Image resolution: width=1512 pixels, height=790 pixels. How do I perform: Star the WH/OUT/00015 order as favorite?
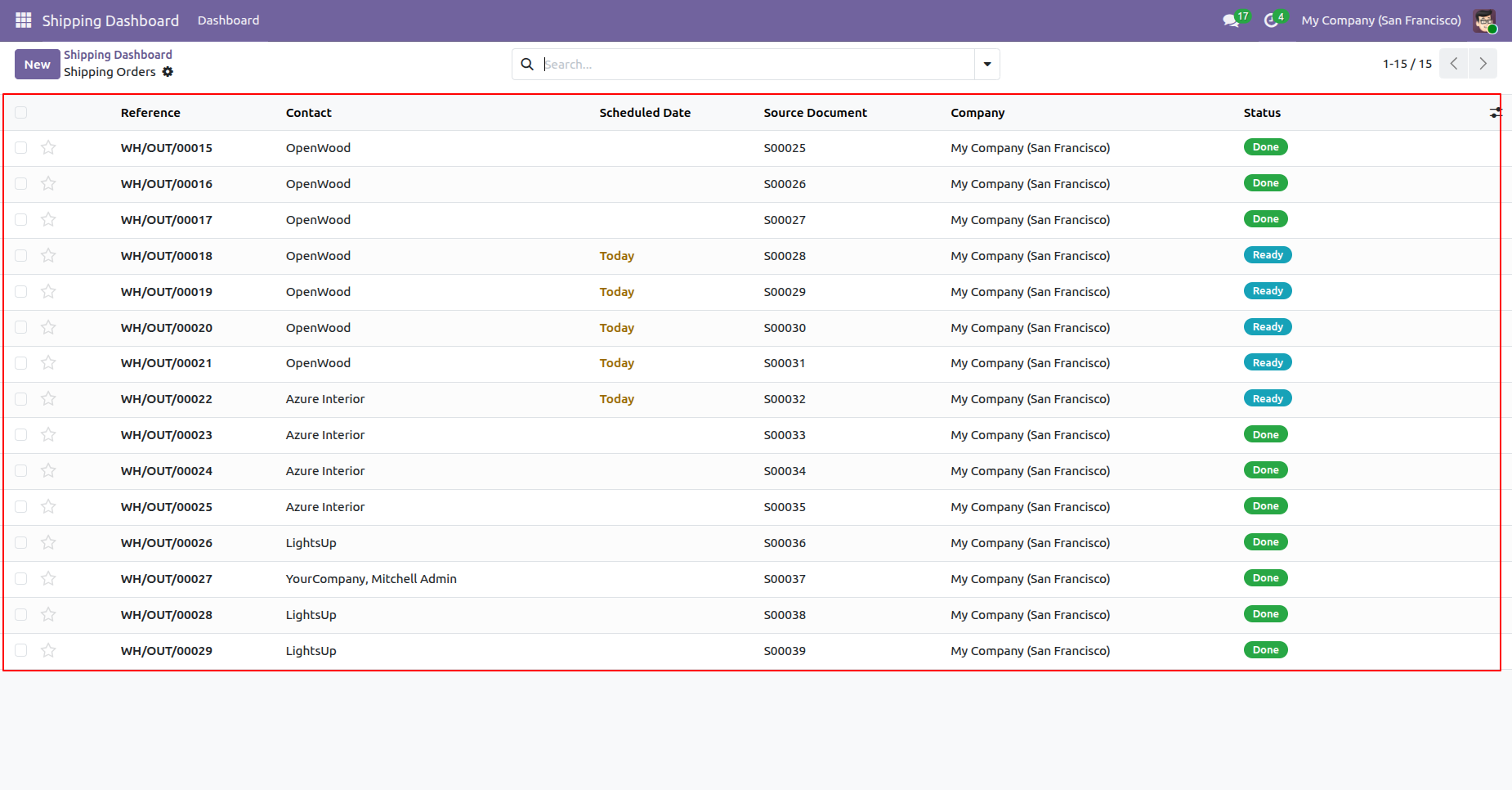(48, 148)
